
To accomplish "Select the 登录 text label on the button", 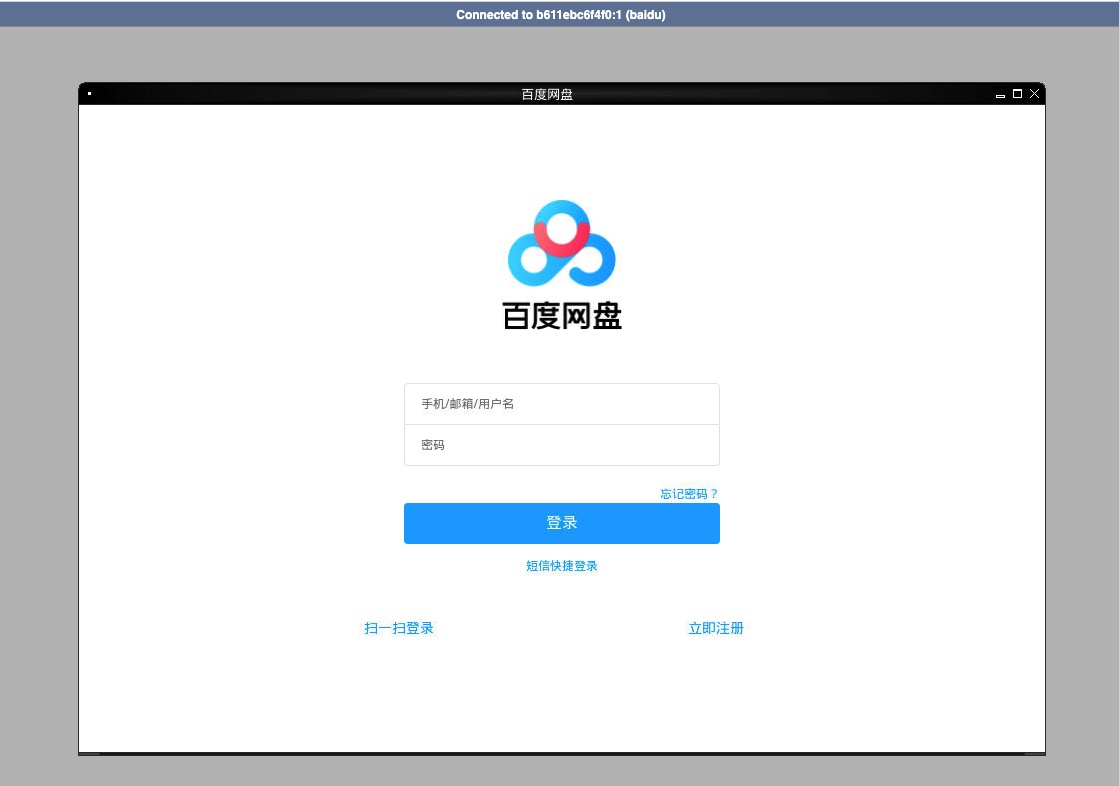I will [560, 522].
